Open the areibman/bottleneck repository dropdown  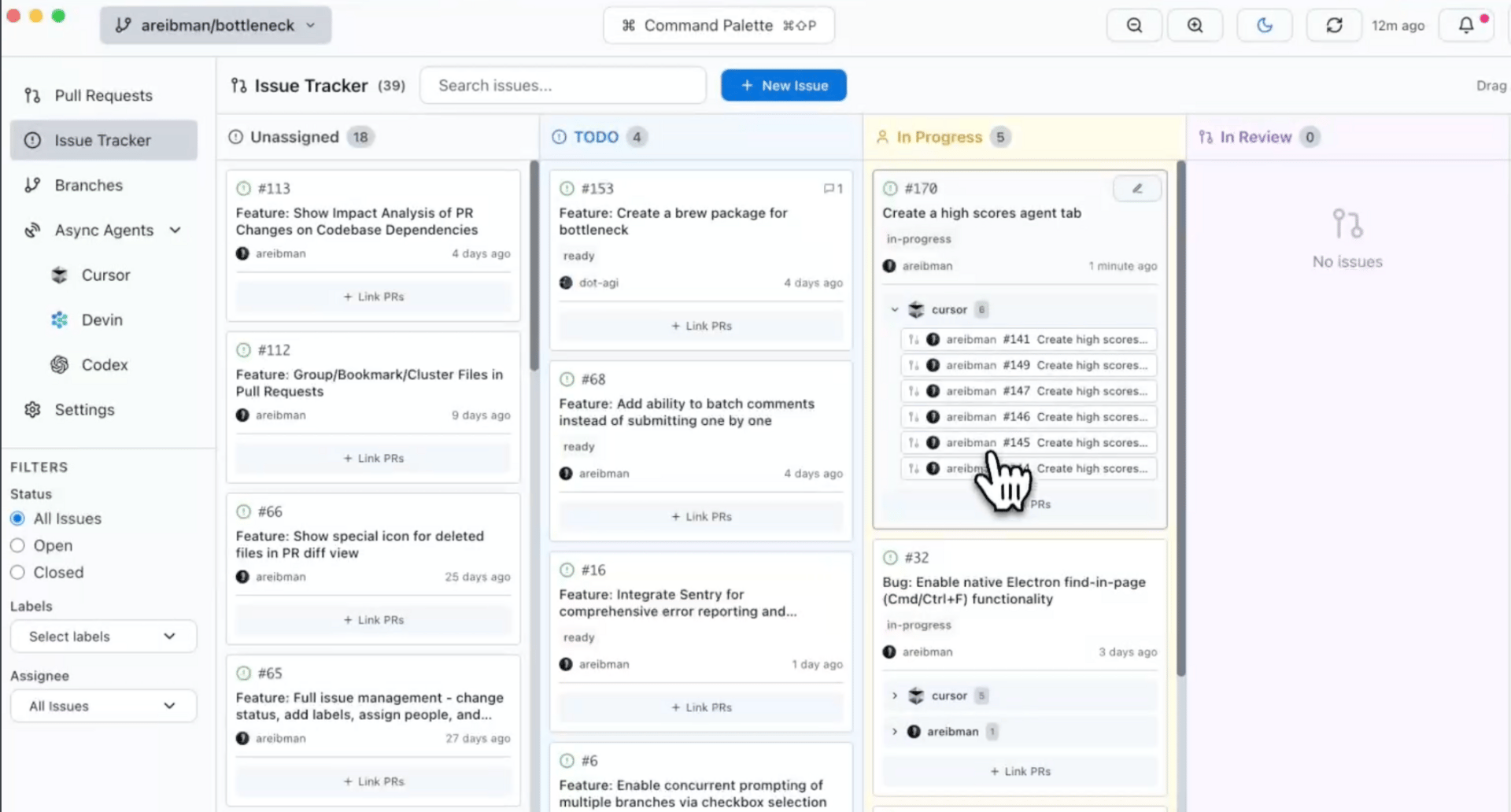[x=216, y=25]
